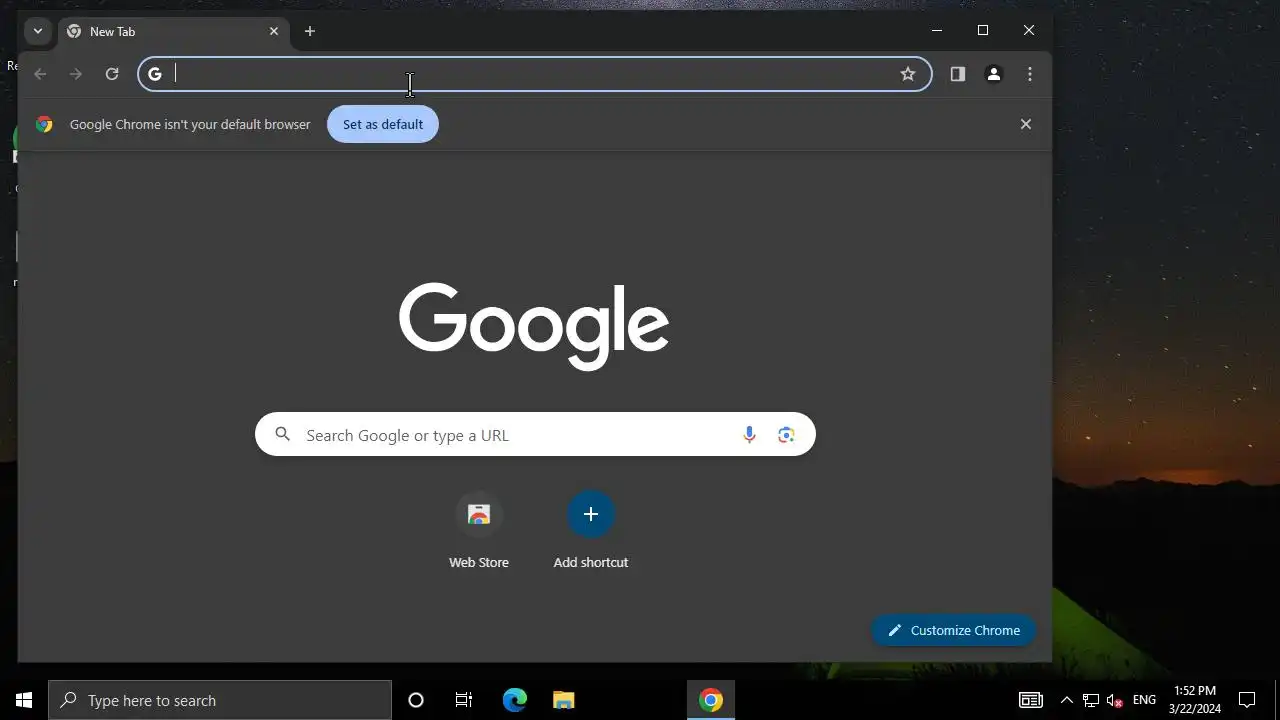Open network status tray icon
1280x720 pixels.
pyautogui.click(x=1091, y=700)
